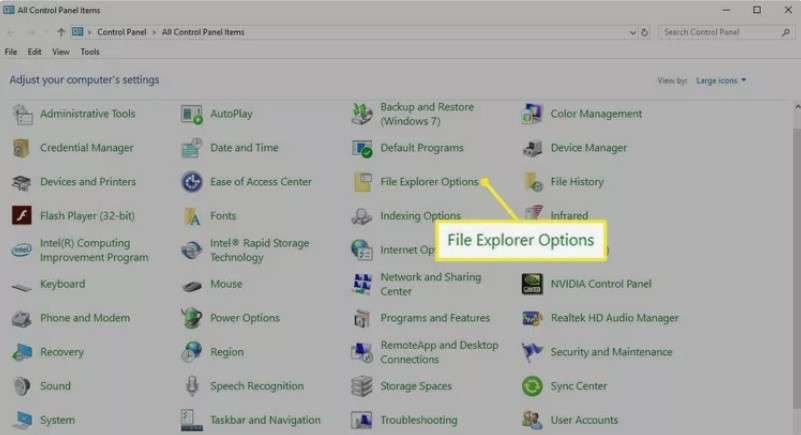The height and width of the screenshot is (435, 801).
Task: Click All Control Panel Items breadcrumb
Action: [x=203, y=32]
